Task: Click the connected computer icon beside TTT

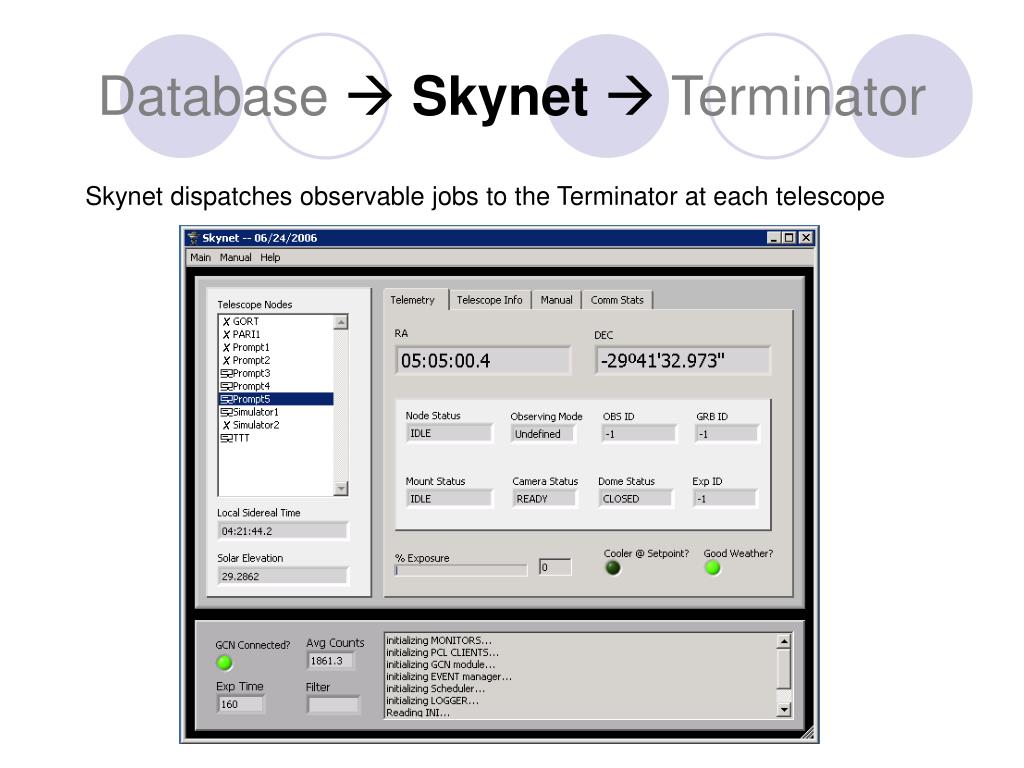Action: click(x=226, y=438)
